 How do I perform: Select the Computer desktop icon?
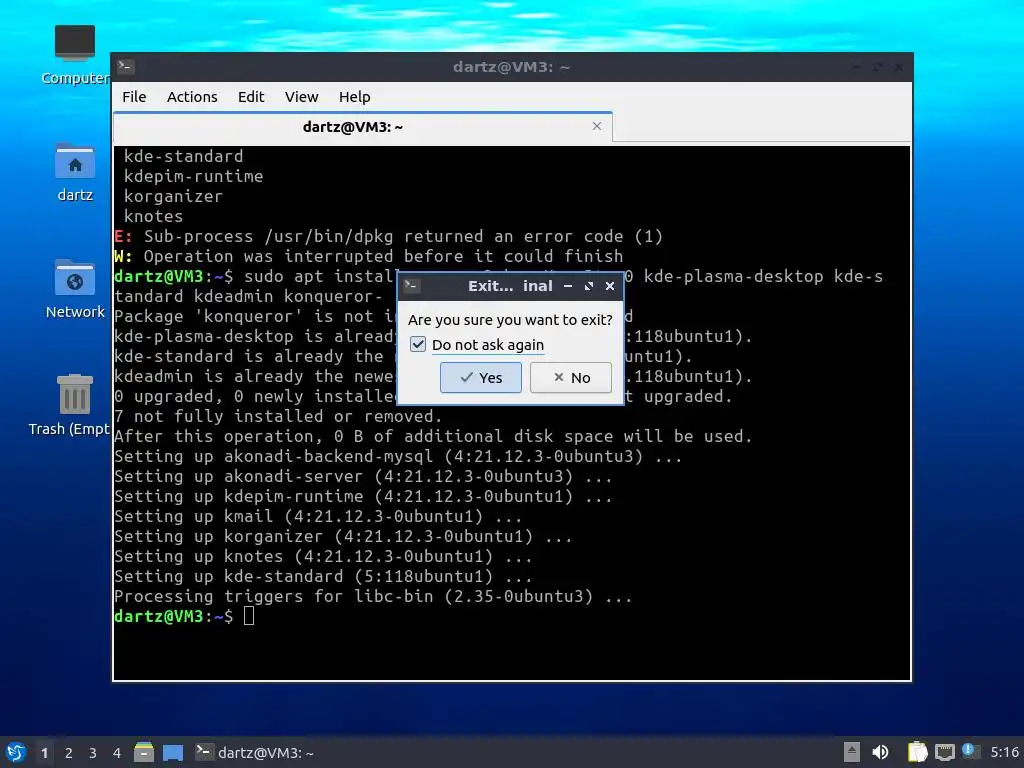pyautogui.click(x=74, y=56)
